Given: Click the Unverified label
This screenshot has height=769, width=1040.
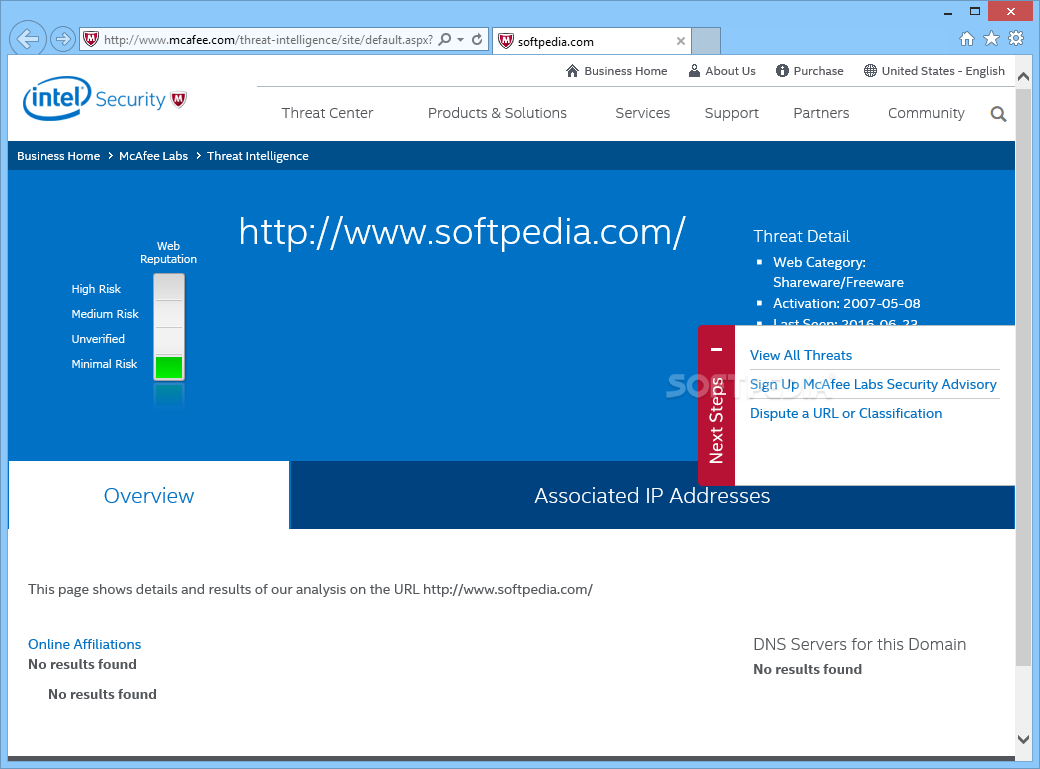Looking at the screenshot, I should (x=98, y=339).
